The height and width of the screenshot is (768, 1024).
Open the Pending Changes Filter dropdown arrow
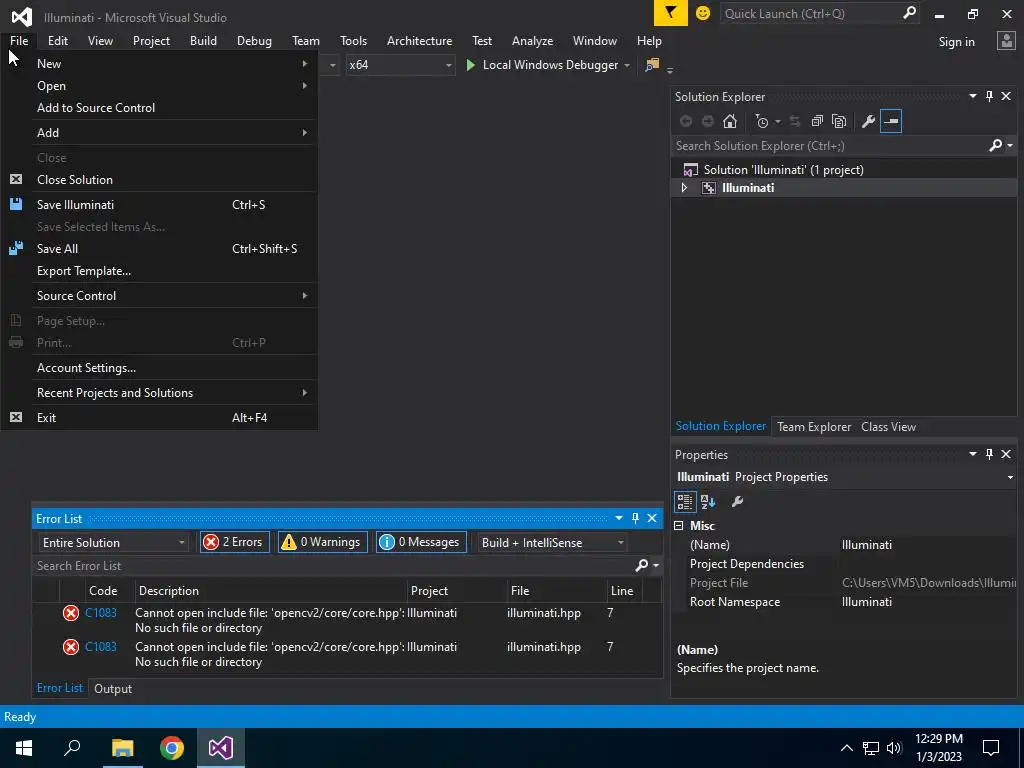(x=777, y=121)
